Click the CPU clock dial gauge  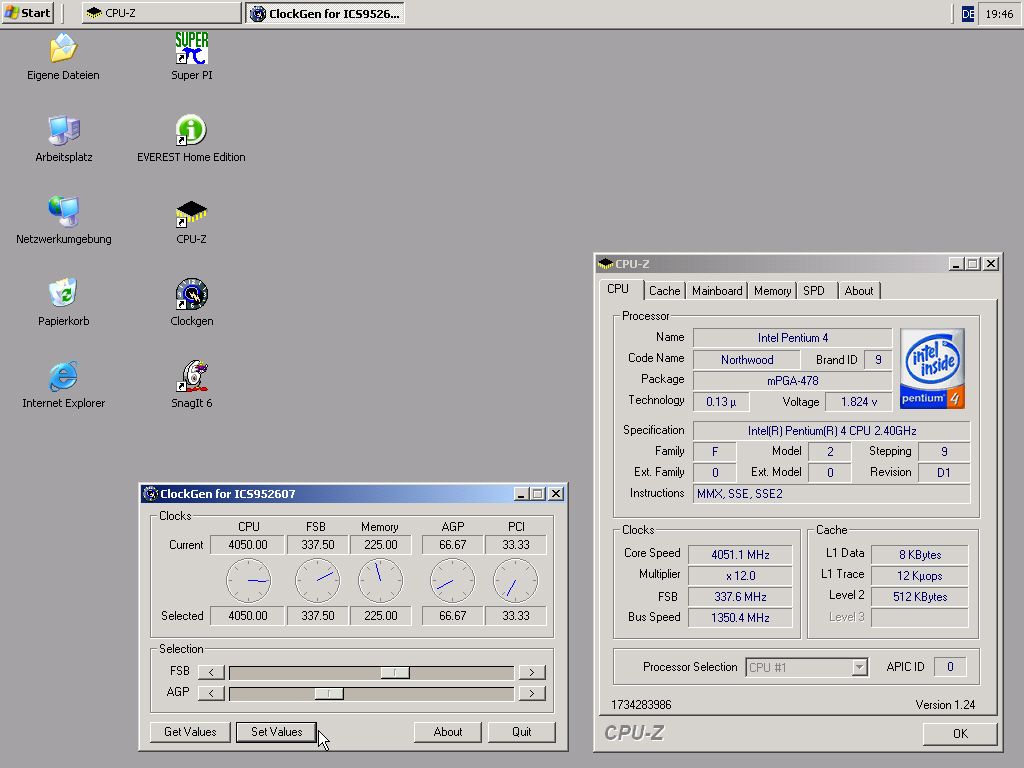coord(248,581)
